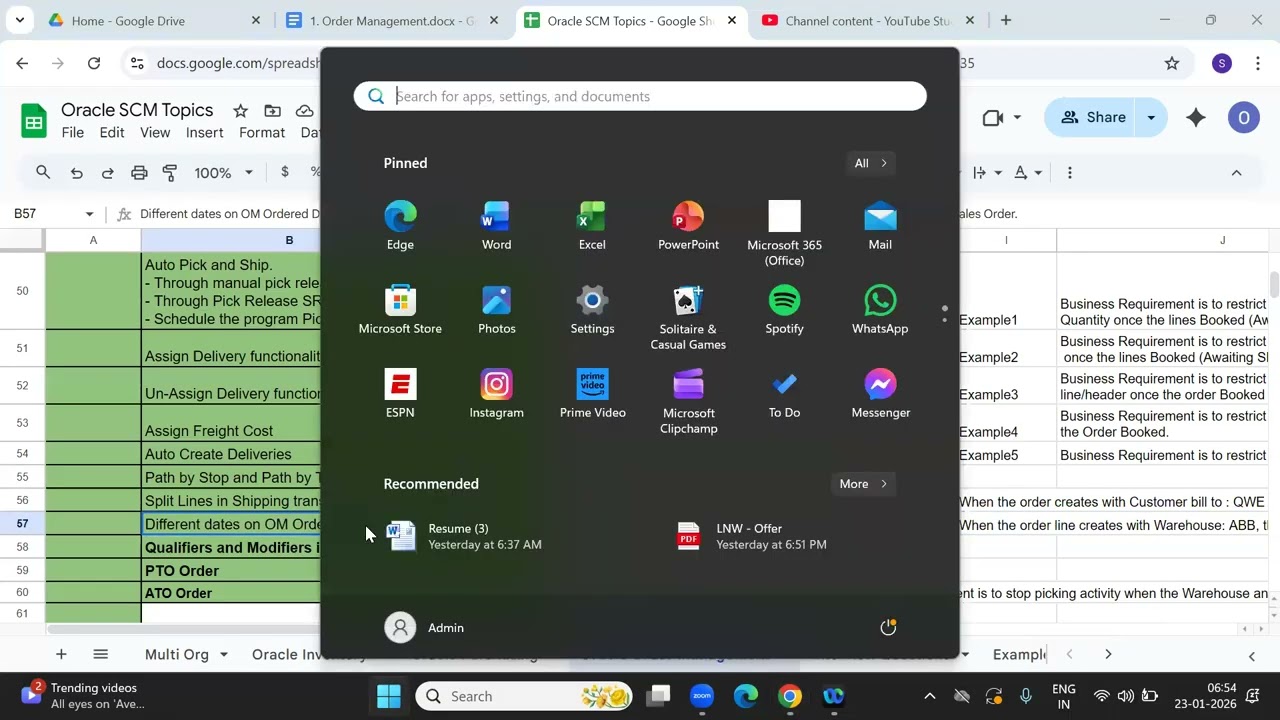Click the Chrome icon on the taskbar
The height and width of the screenshot is (720, 1280).
click(790, 696)
